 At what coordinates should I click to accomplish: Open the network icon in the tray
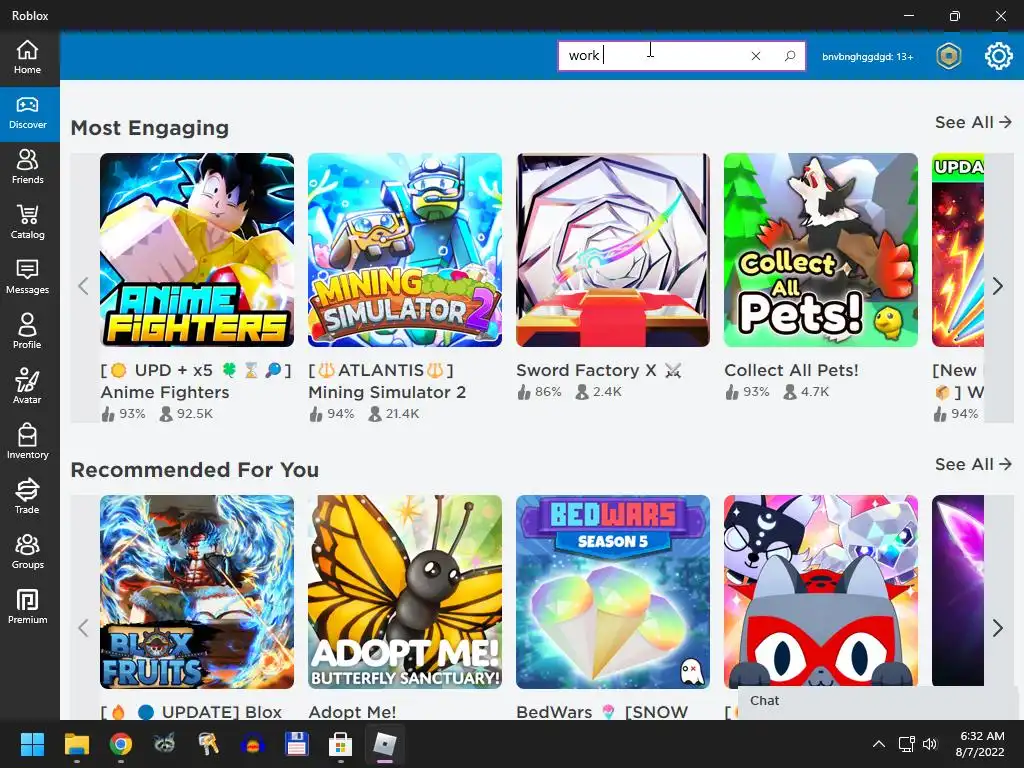(906, 744)
